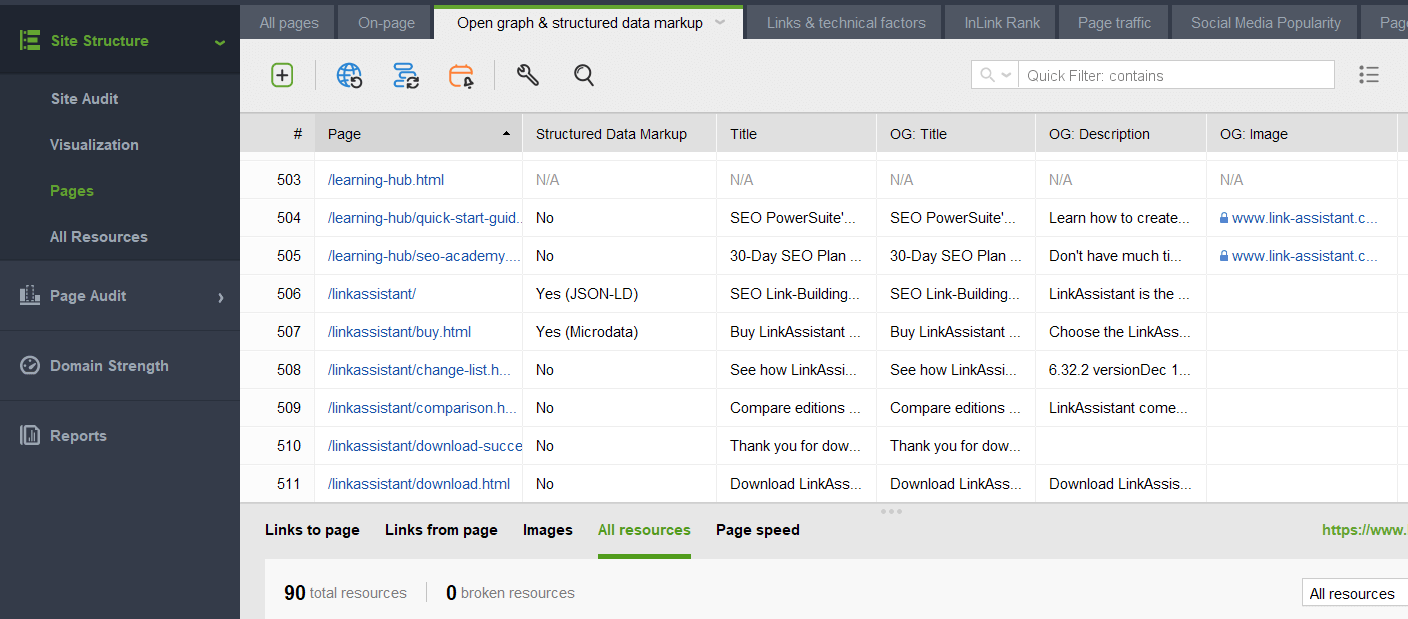Toggle sort arrow on the Page column

(x=506, y=134)
